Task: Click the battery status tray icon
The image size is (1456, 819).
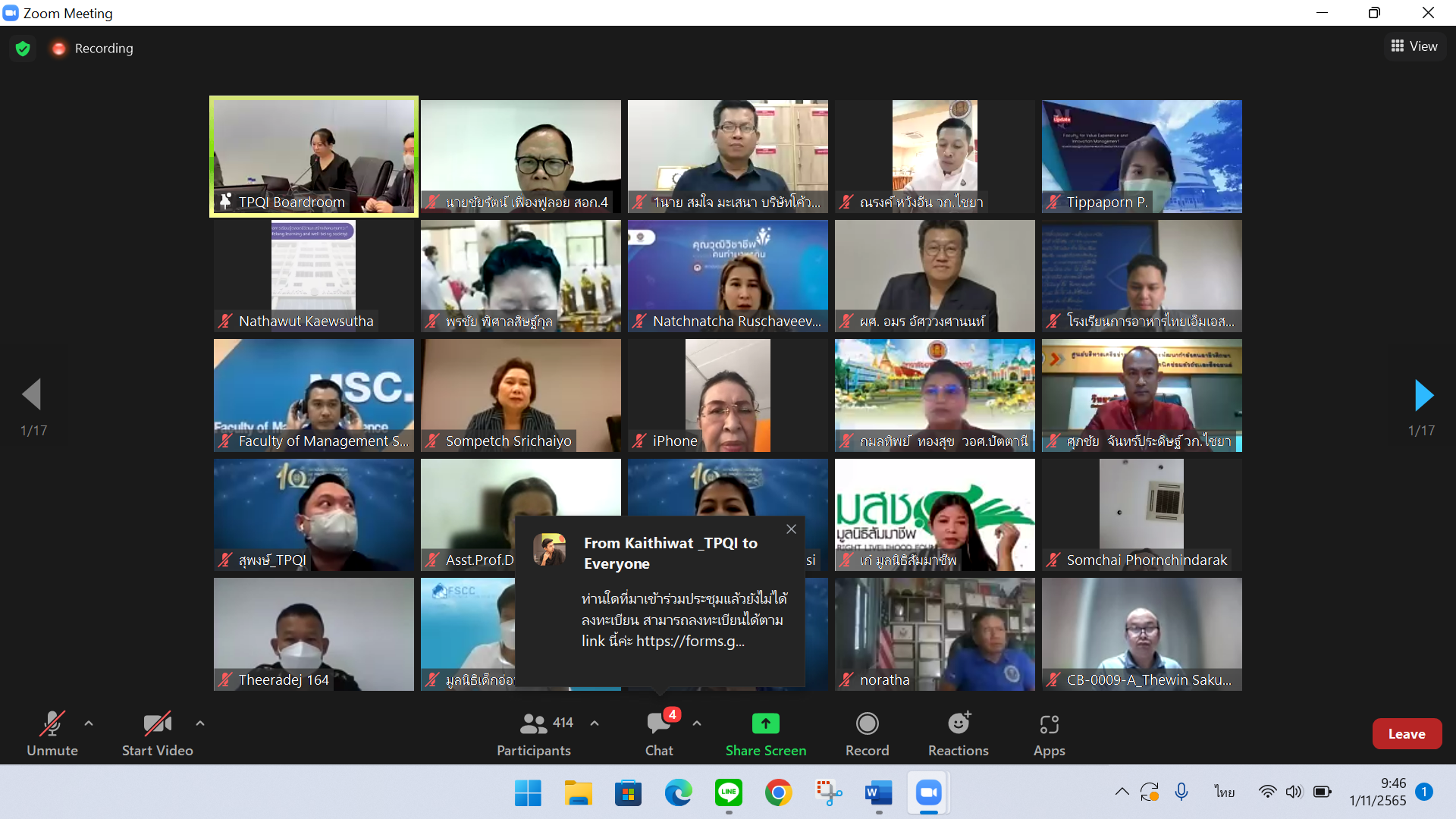Action: tap(1322, 792)
